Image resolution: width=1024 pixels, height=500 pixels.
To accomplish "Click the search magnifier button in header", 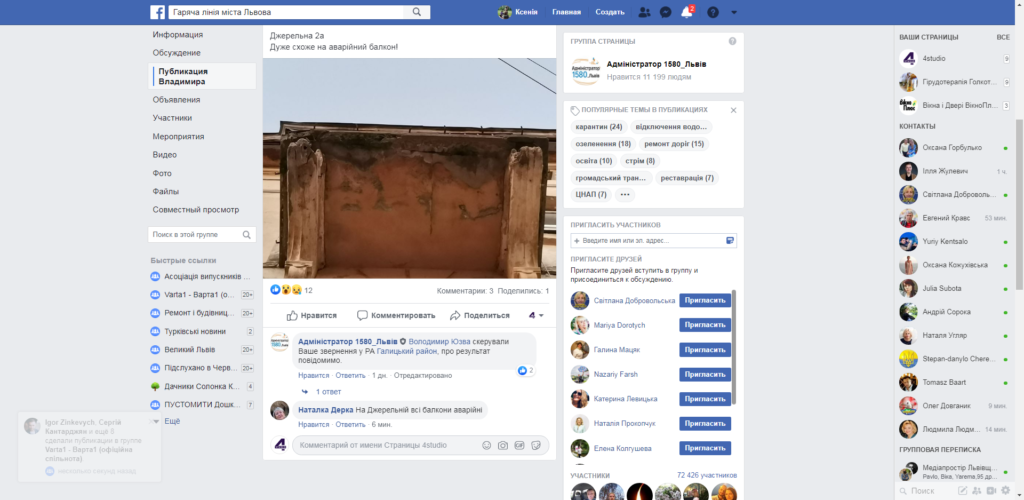I will click(x=417, y=12).
